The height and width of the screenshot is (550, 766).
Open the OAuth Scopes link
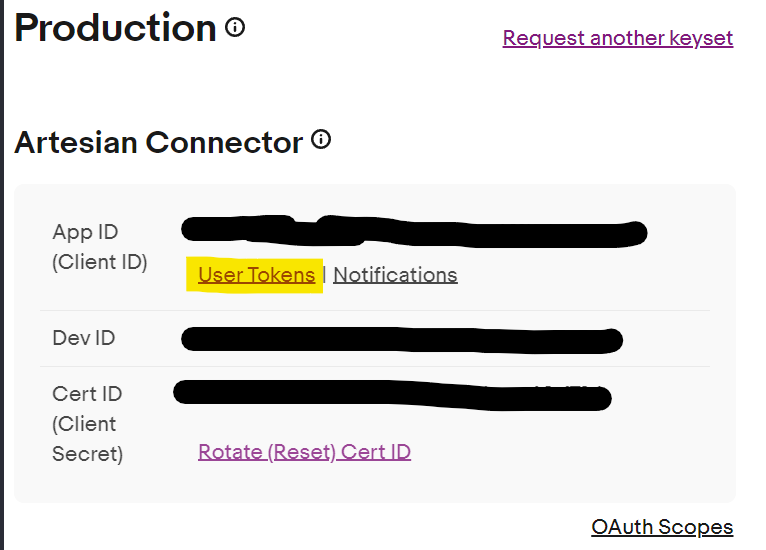point(662,527)
